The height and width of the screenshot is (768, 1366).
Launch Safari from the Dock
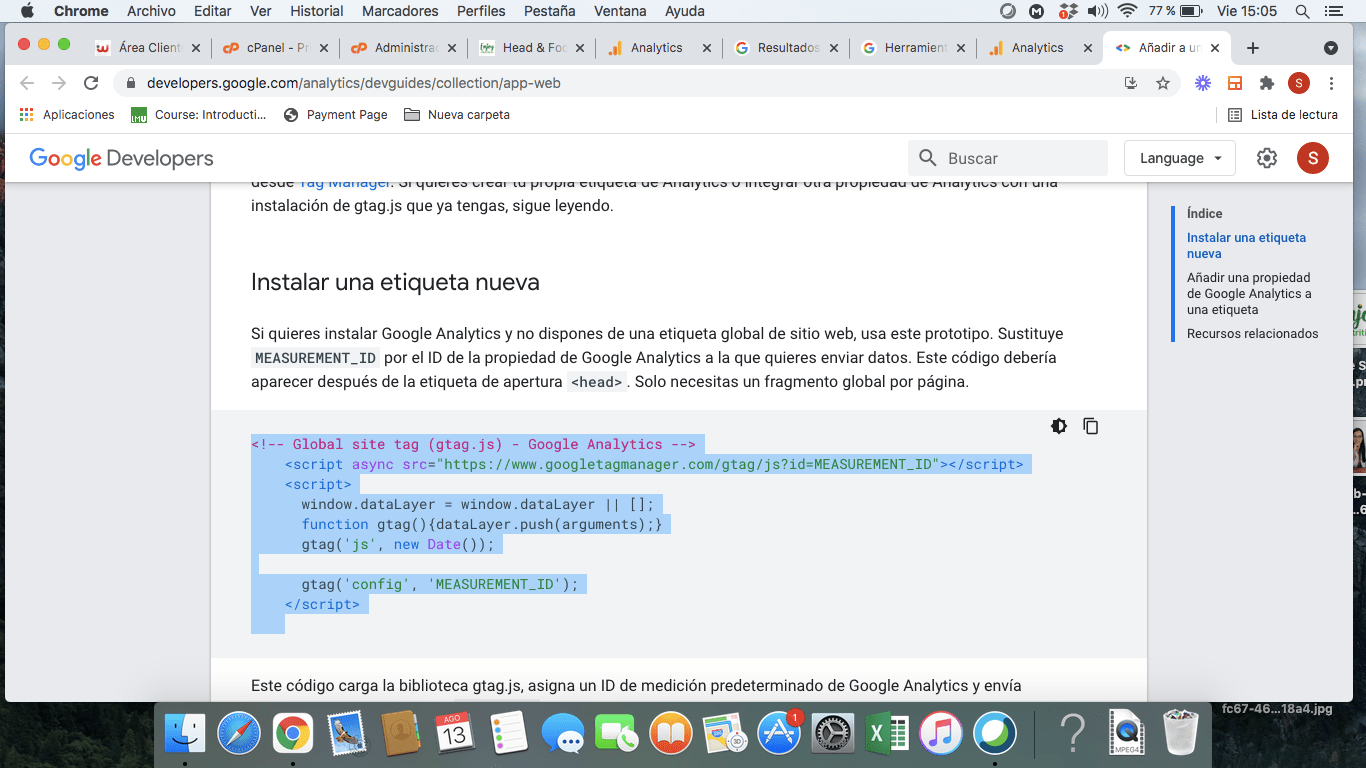[x=238, y=734]
